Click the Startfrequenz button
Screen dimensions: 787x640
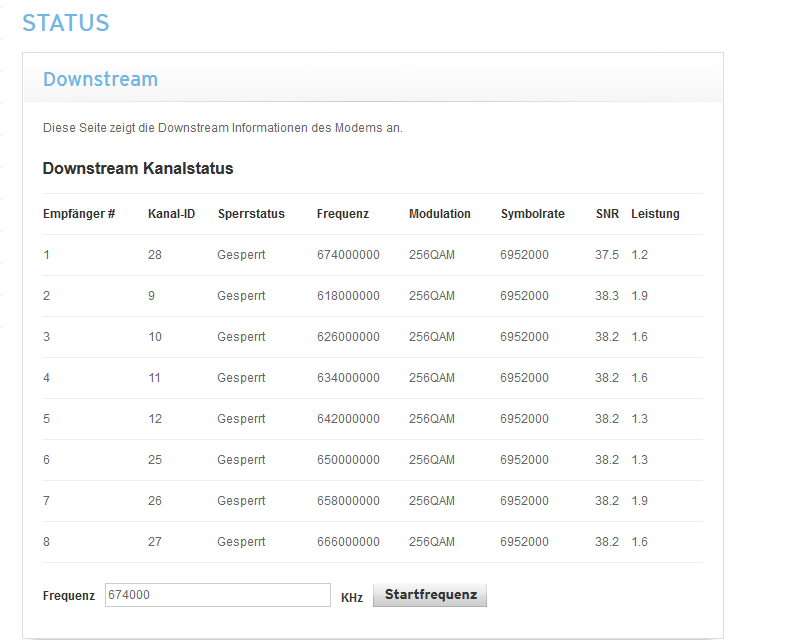(x=430, y=595)
